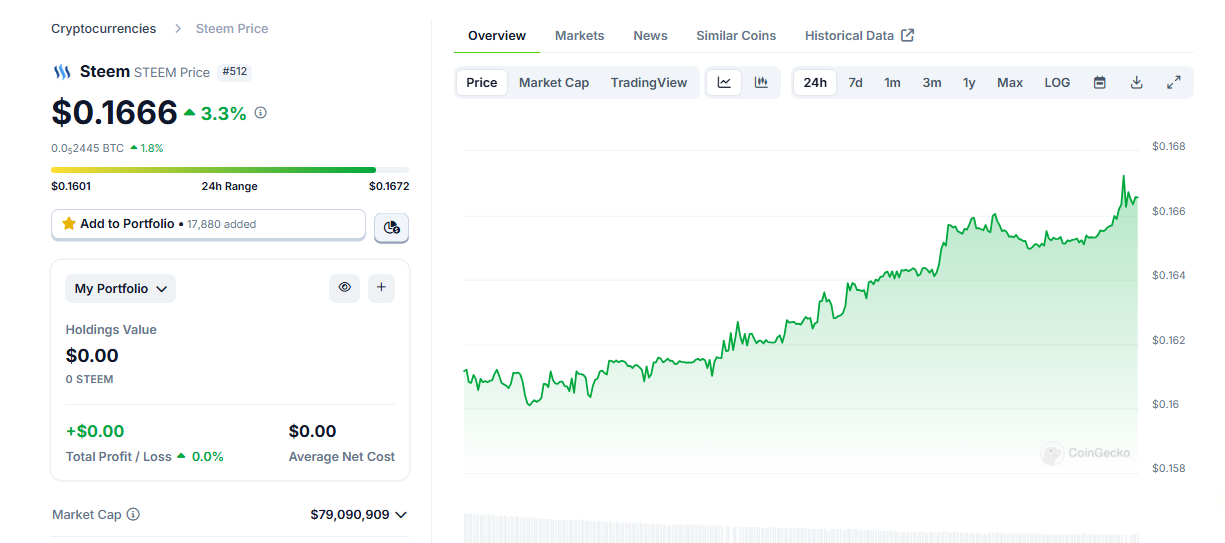Open the portfolio pie chart icon button
Screen dimensions: 1225x543
pyautogui.click(x=391, y=228)
